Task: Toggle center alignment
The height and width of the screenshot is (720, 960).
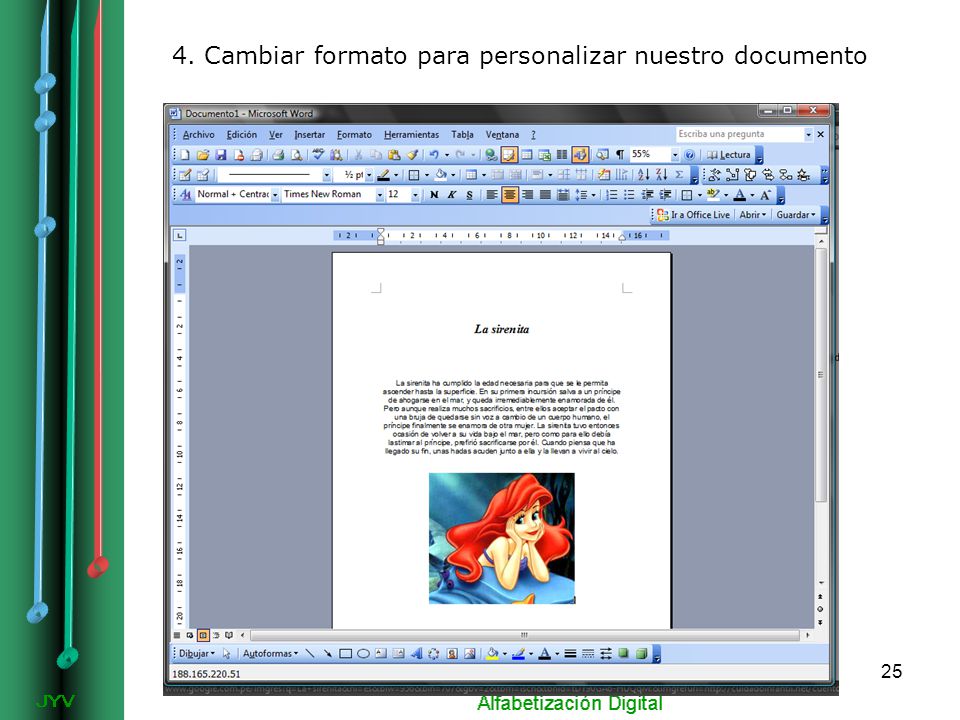Action: tap(509, 195)
